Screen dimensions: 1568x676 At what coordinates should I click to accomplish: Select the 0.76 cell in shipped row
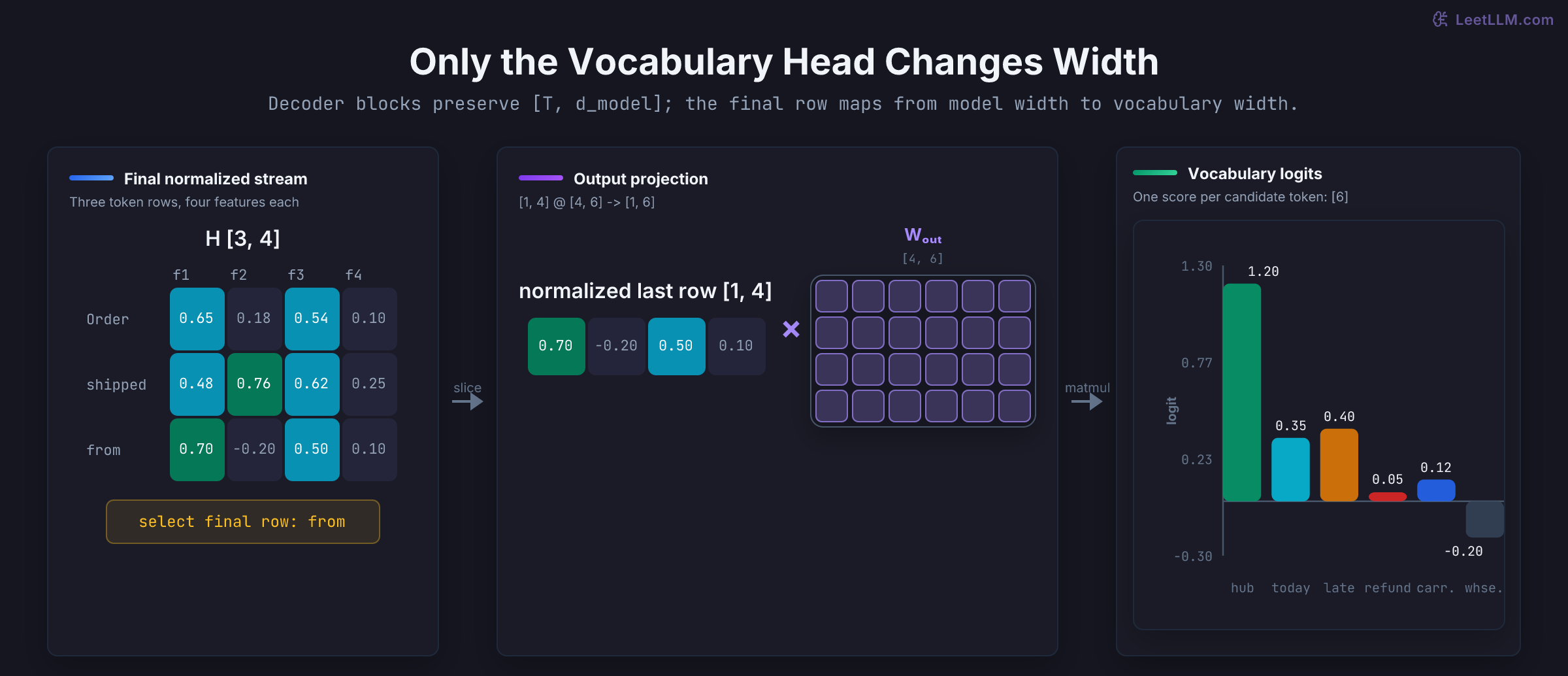[x=255, y=384]
